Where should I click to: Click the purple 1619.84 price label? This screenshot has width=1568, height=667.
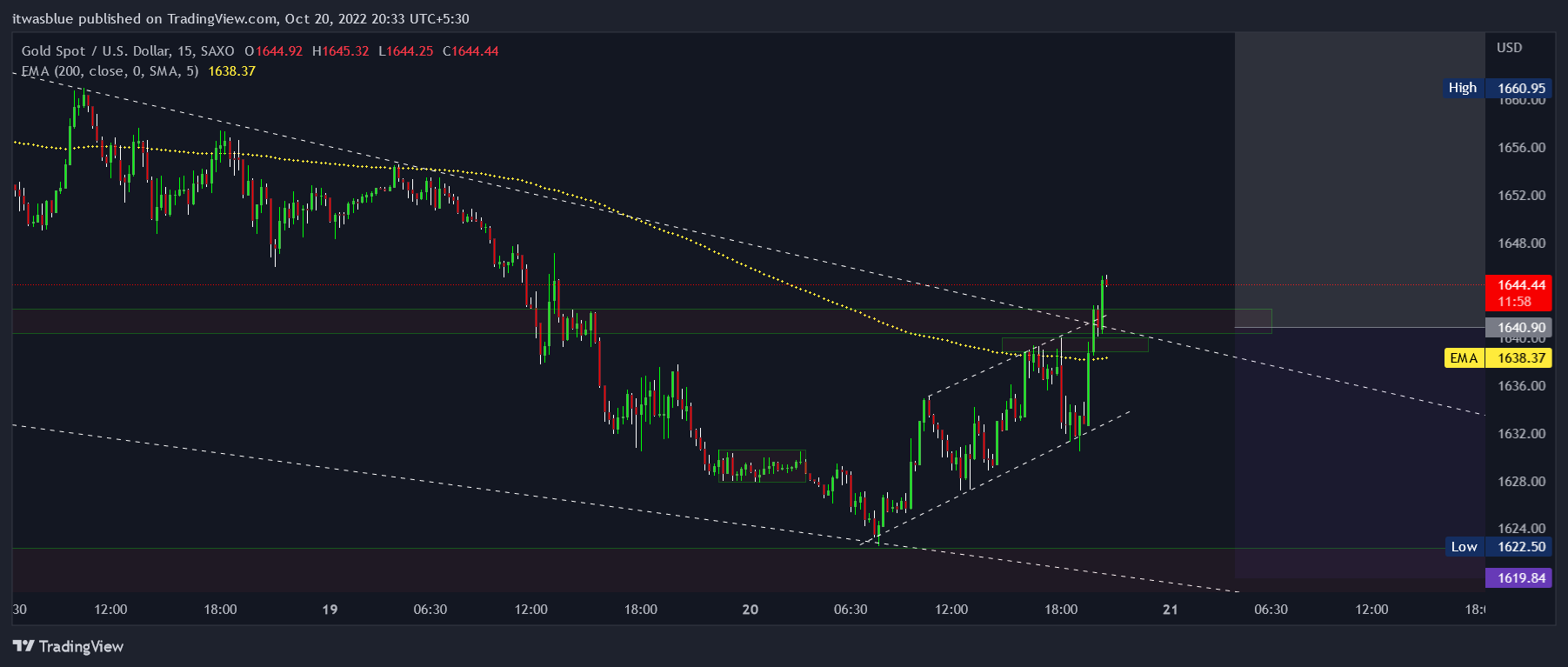point(1519,578)
